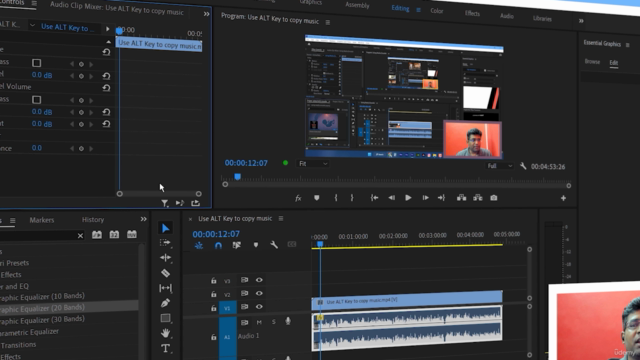Add a marker in the timeline toolbar
This screenshot has height=360, width=640.
pos(256,245)
